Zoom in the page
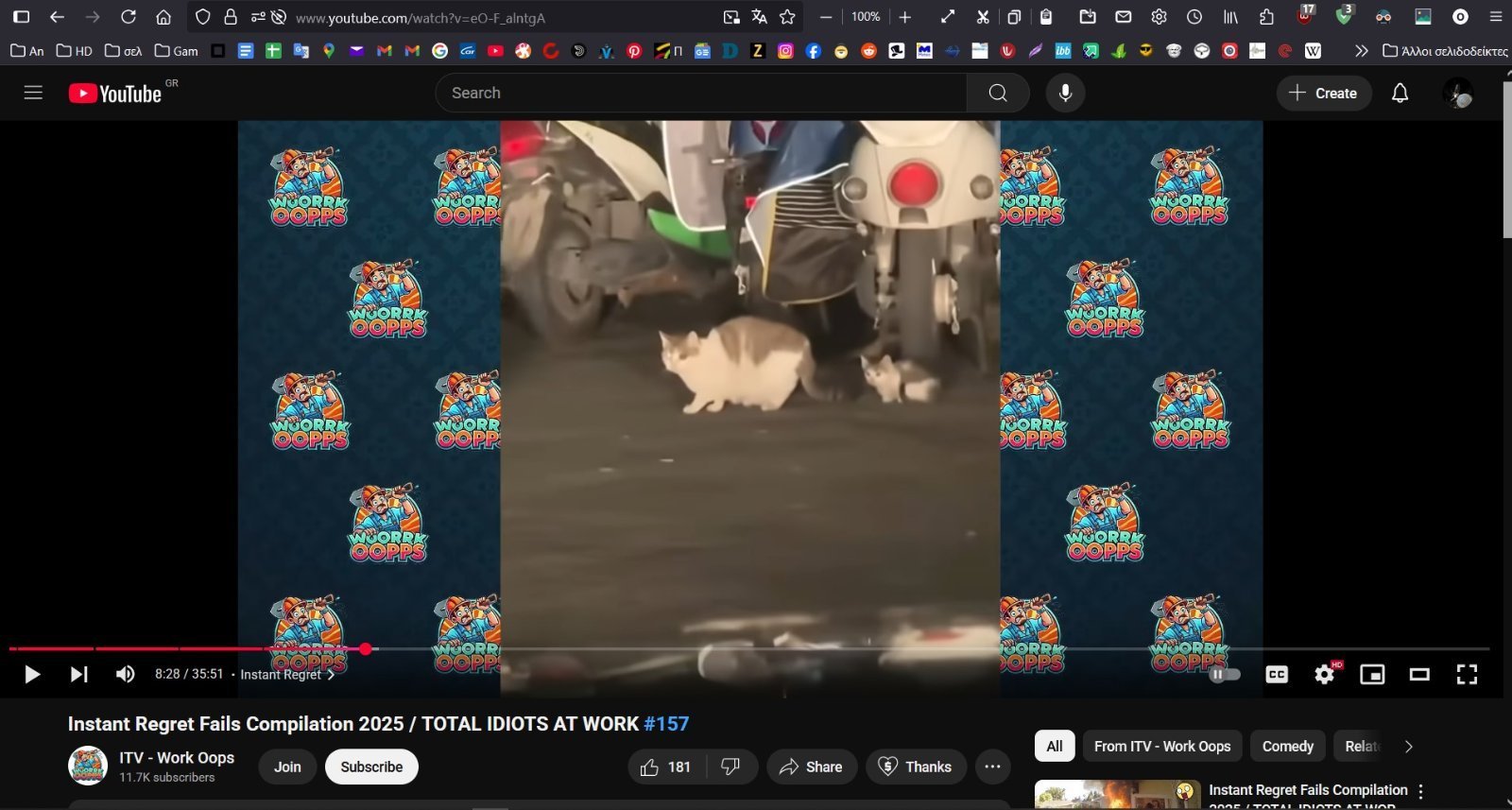The width and height of the screenshot is (1512, 810). coord(904,17)
